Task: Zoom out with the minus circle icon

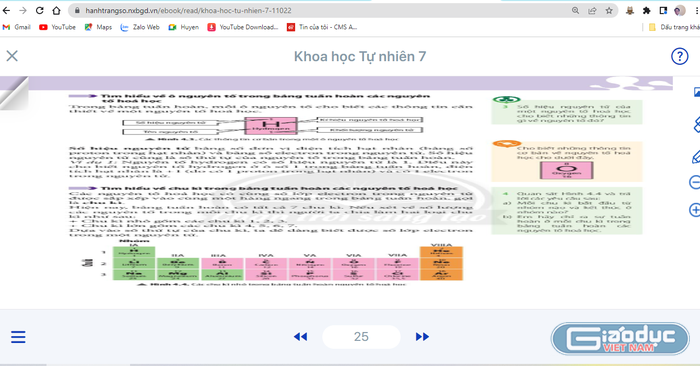Action: point(695,183)
